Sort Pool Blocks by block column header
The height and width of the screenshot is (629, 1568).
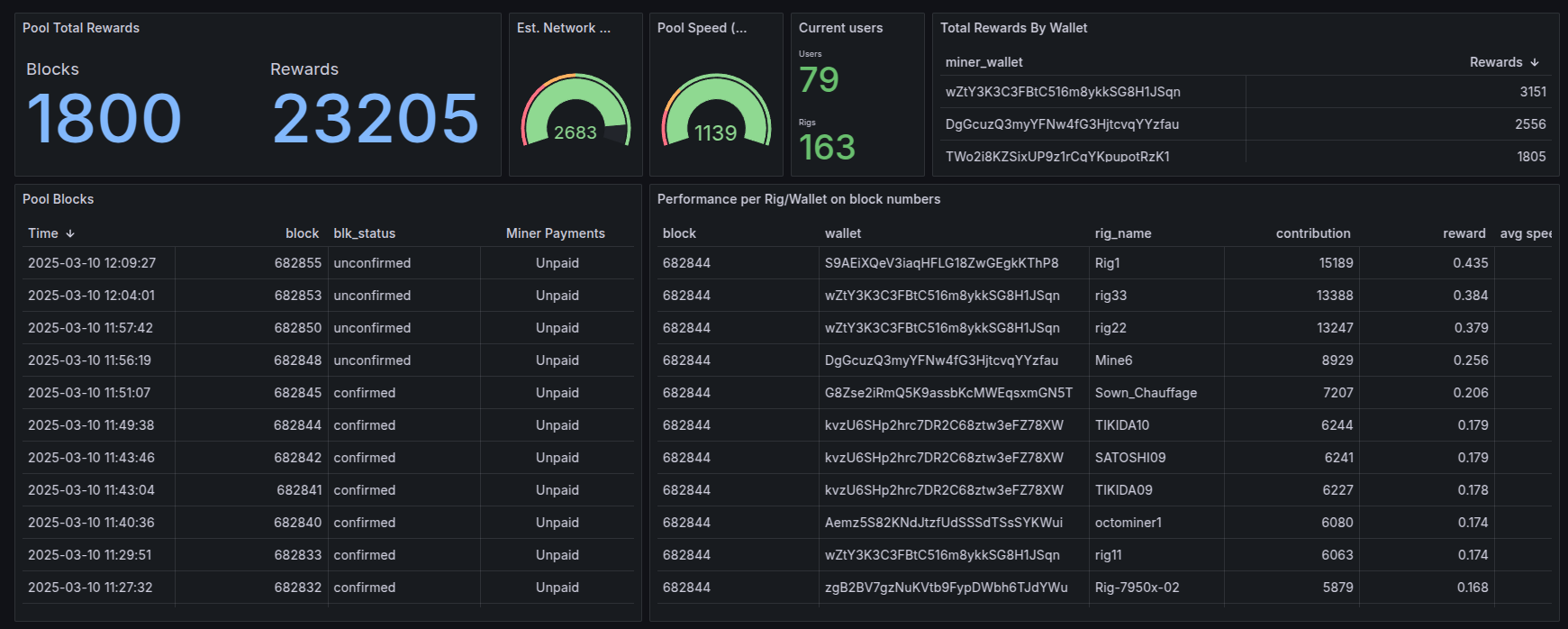[x=303, y=233]
